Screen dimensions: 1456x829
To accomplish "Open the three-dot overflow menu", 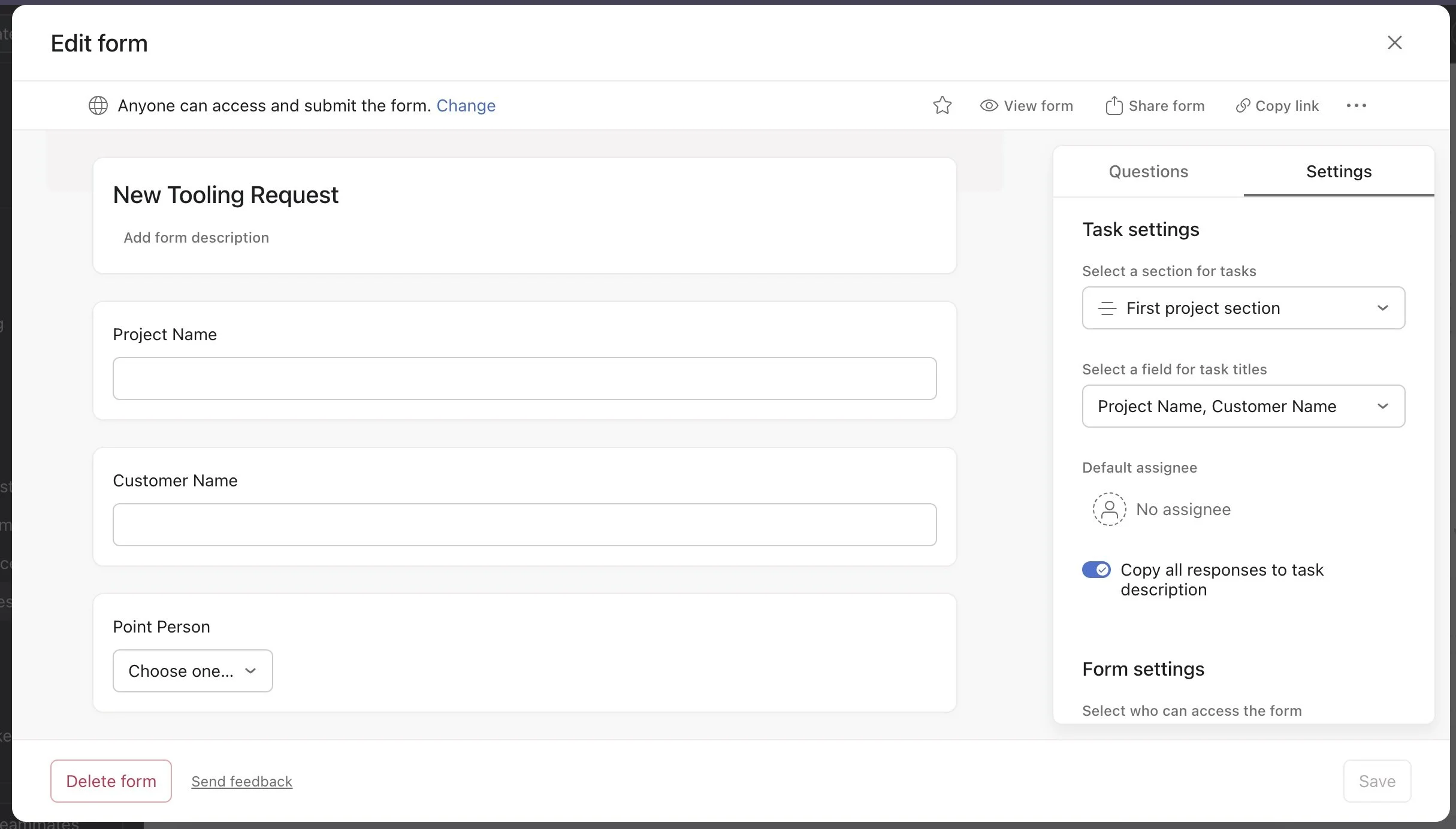I will (1357, 105).
